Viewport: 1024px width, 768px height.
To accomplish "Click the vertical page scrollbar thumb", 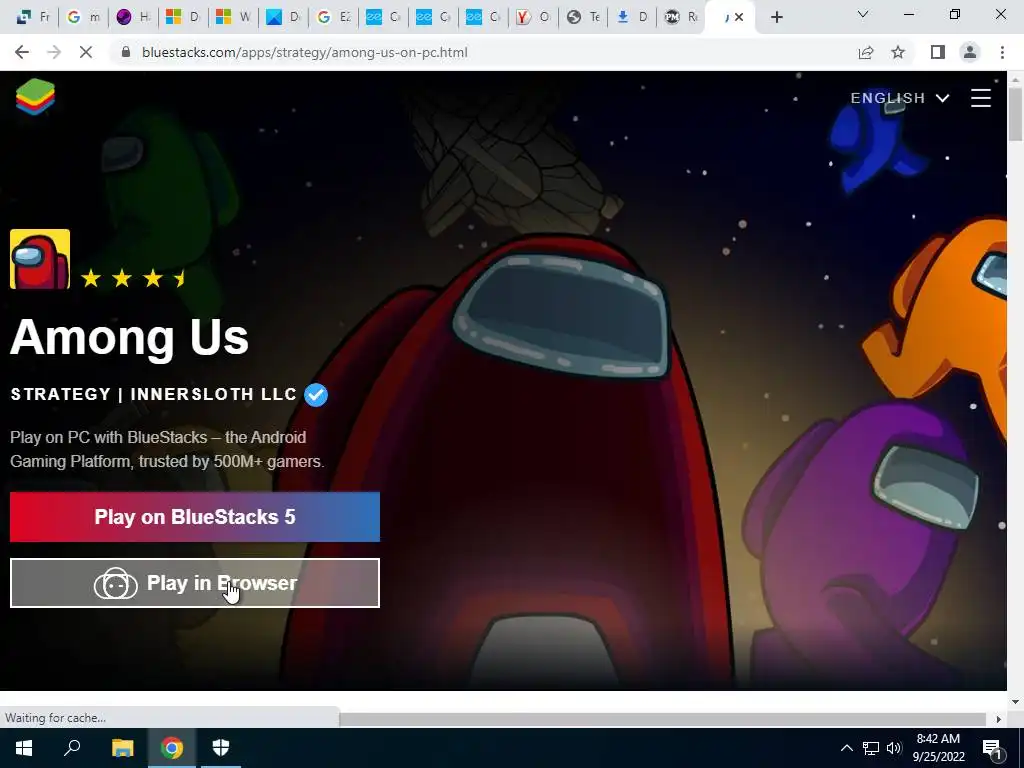I will [x=1015, y=114].
